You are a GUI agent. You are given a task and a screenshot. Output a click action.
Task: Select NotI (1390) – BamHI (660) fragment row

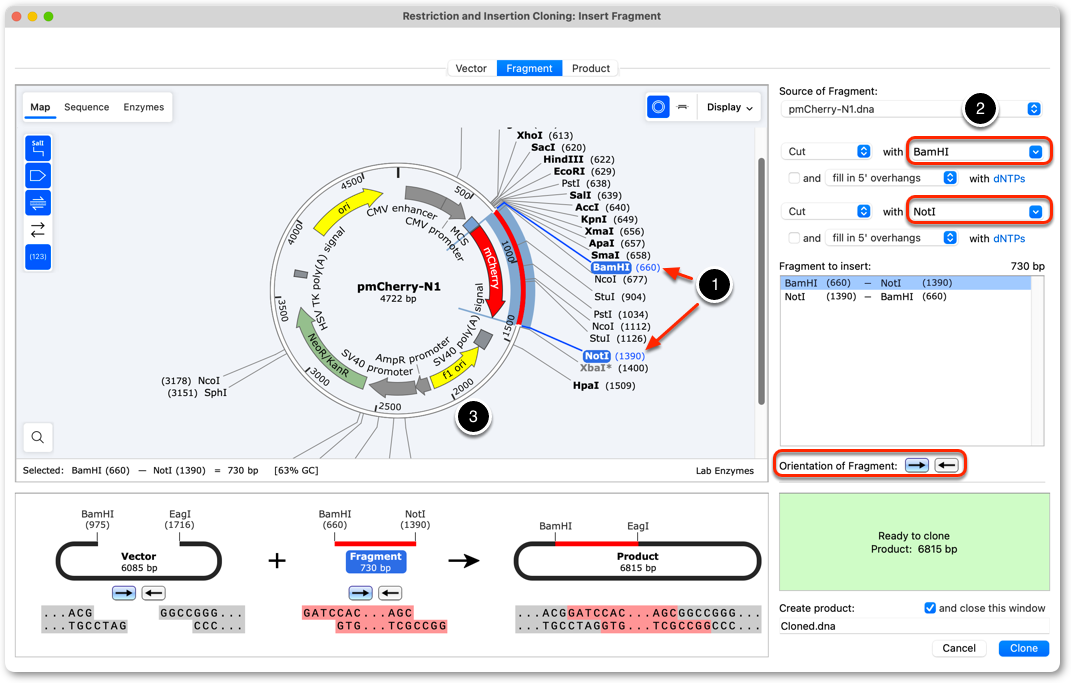pos(906,296)
